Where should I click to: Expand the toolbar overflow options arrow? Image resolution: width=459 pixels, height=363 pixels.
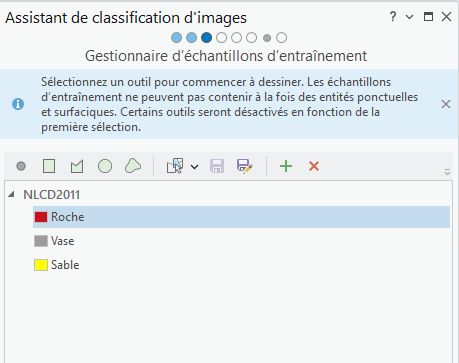point(447,172)
